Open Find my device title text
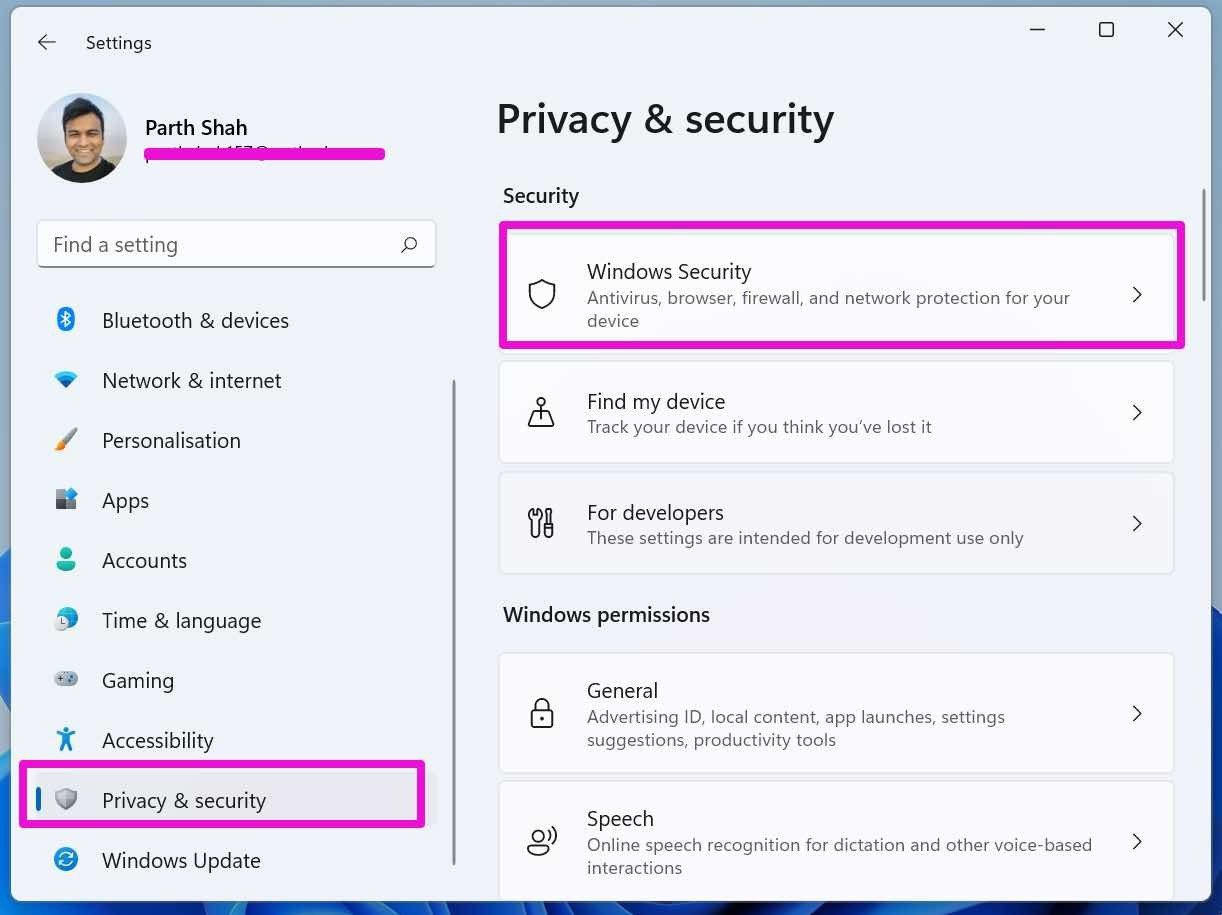This screenshot has height=915, width=1222. pos(656,401)
